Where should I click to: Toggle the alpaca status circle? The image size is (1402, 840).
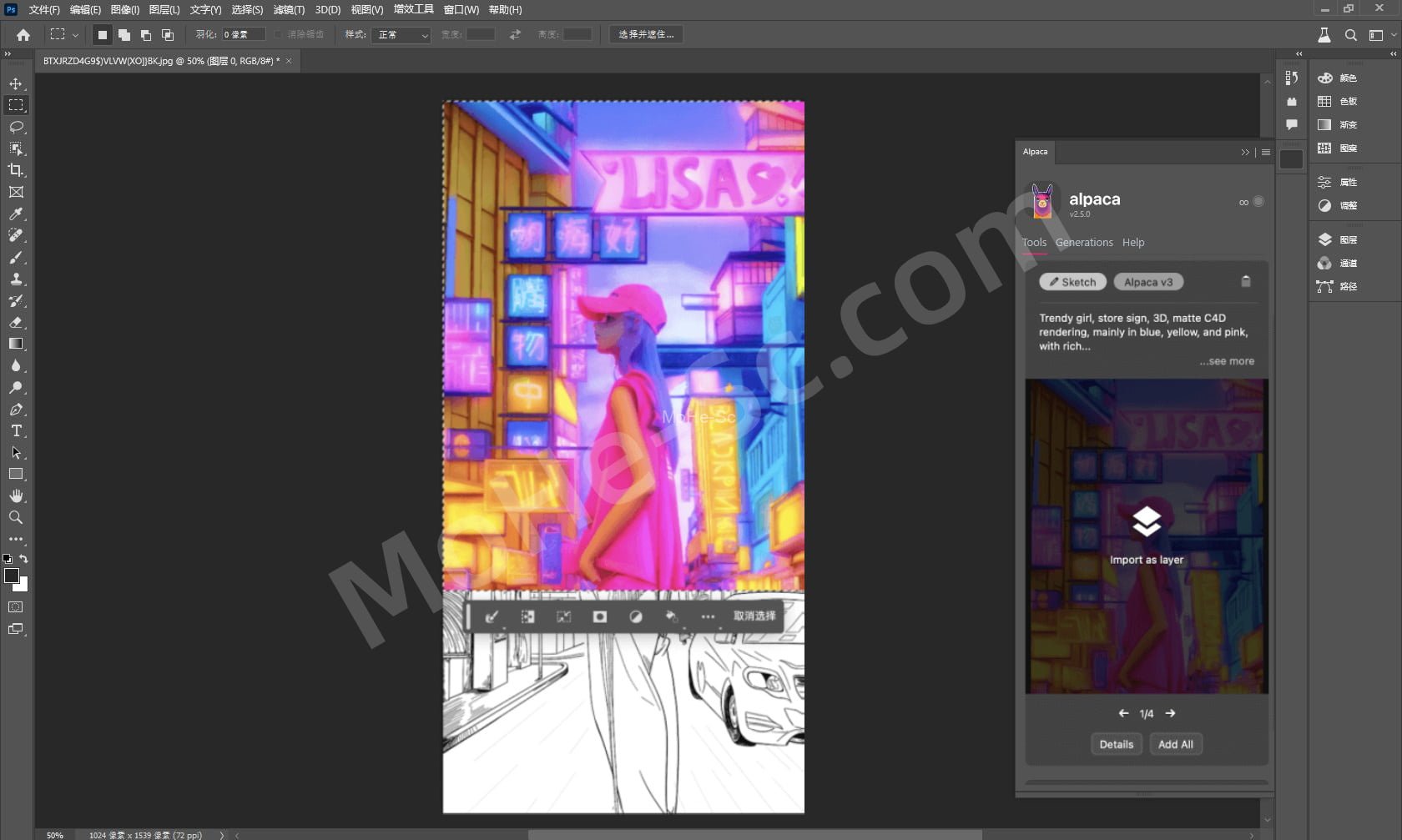(x=1258, y=202)
